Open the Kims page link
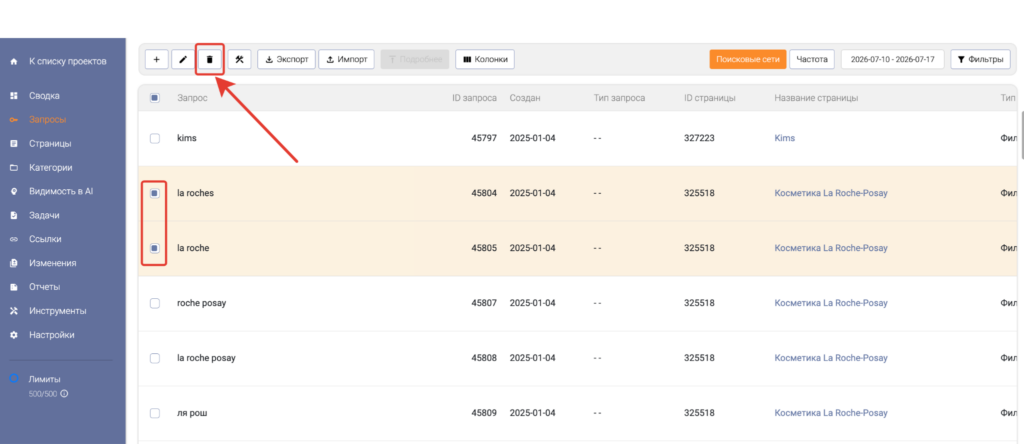 click(x=784, y=138)
